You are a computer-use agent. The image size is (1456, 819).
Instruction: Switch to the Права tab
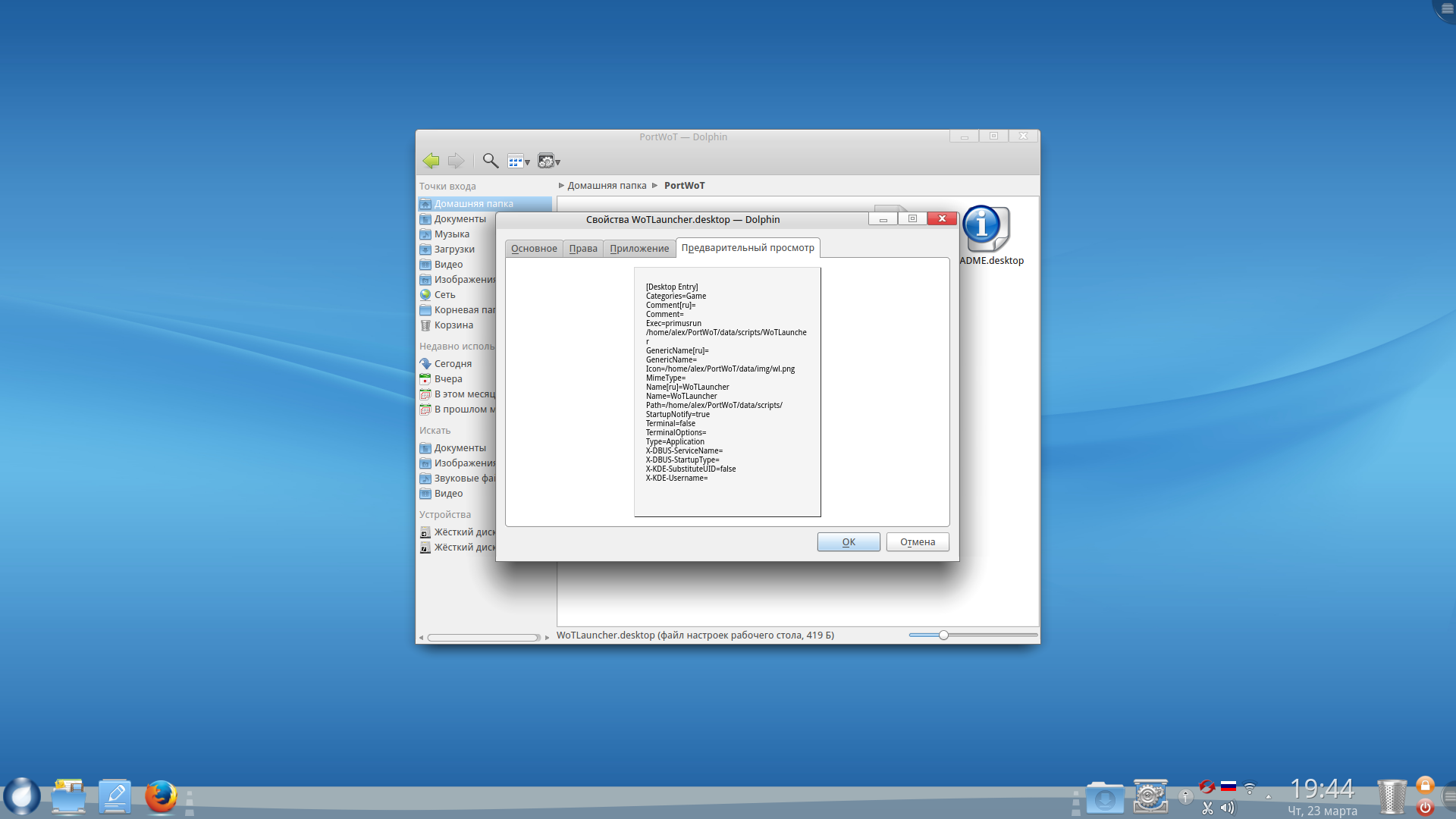tap(583, 249)
